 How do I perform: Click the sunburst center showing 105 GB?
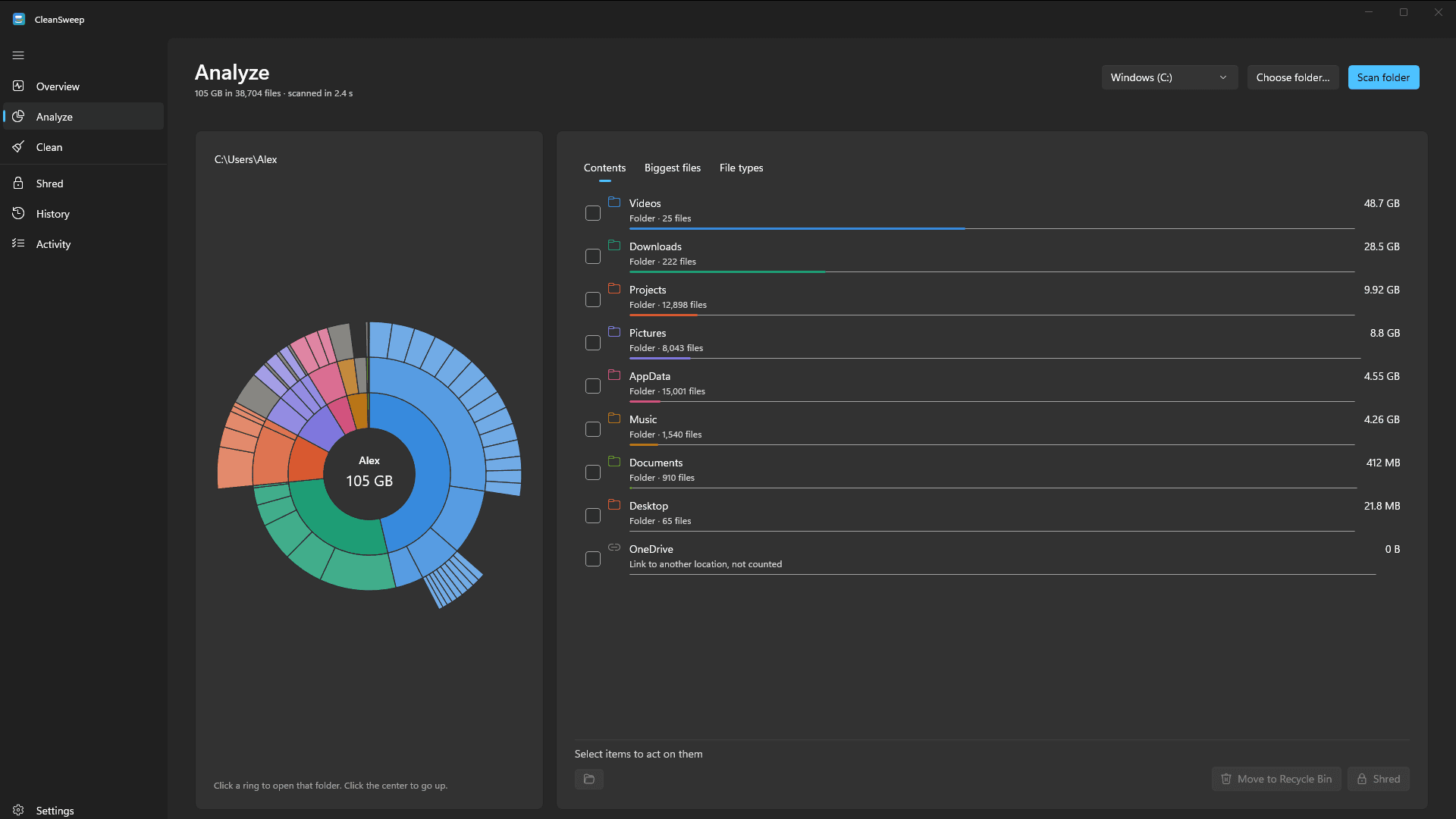click(x=369, y=473)
